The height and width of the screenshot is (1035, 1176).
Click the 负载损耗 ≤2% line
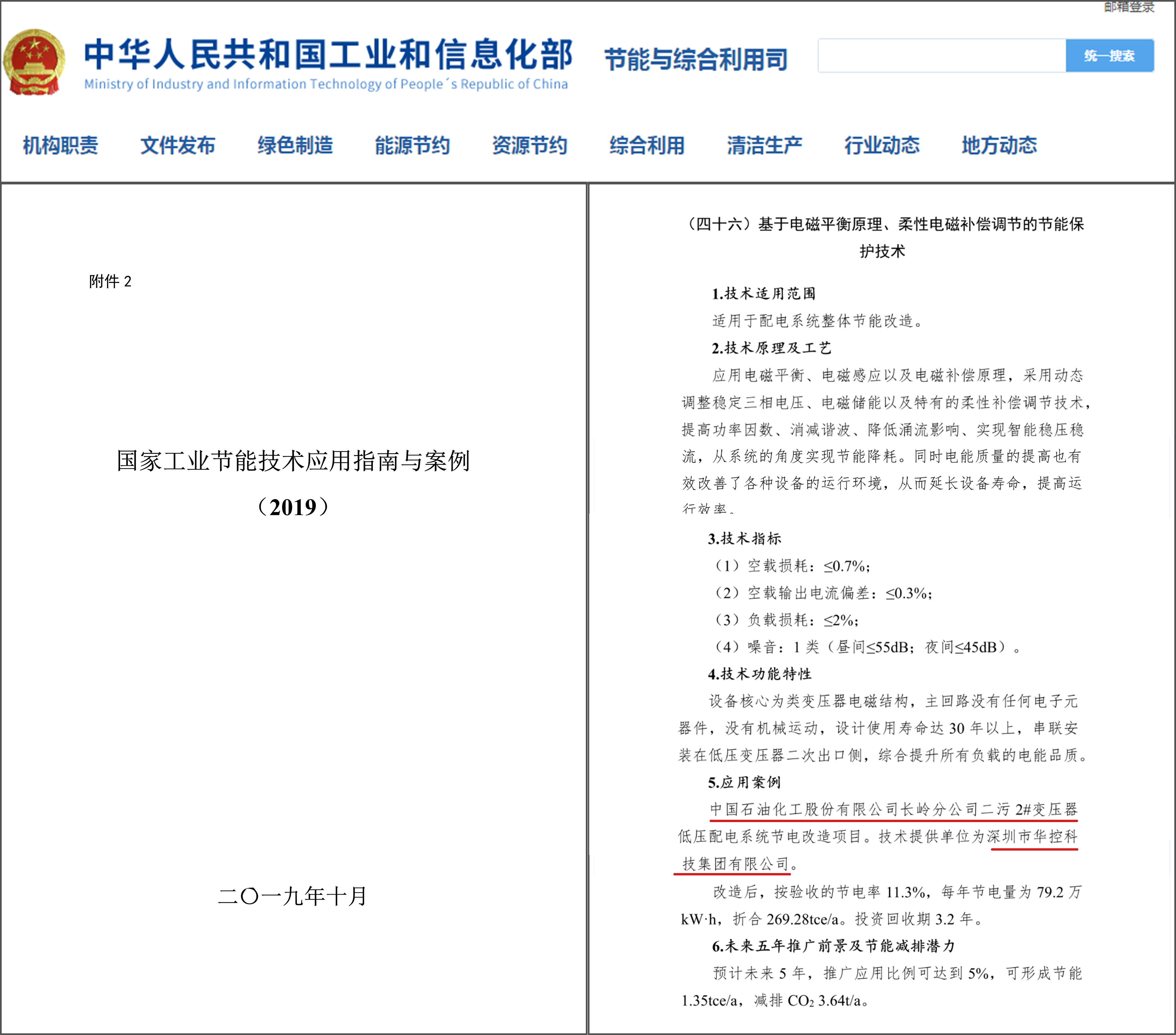click(x=785, y=620)
